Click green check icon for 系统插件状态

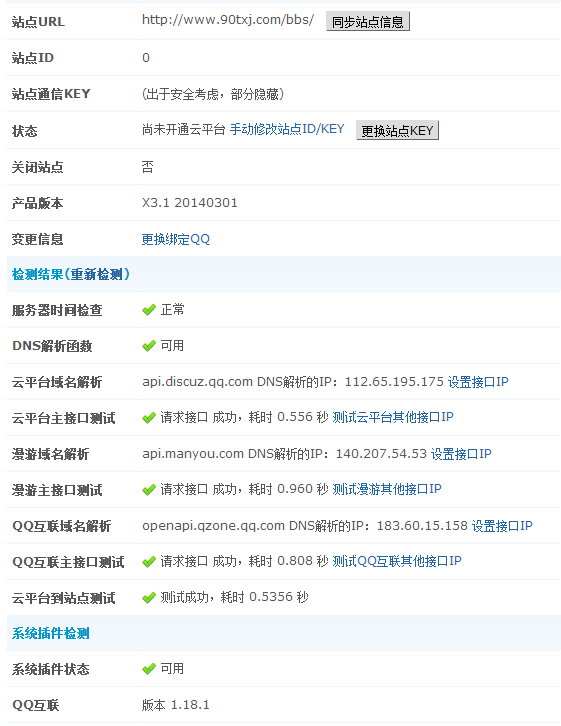[x=149, y=669]
